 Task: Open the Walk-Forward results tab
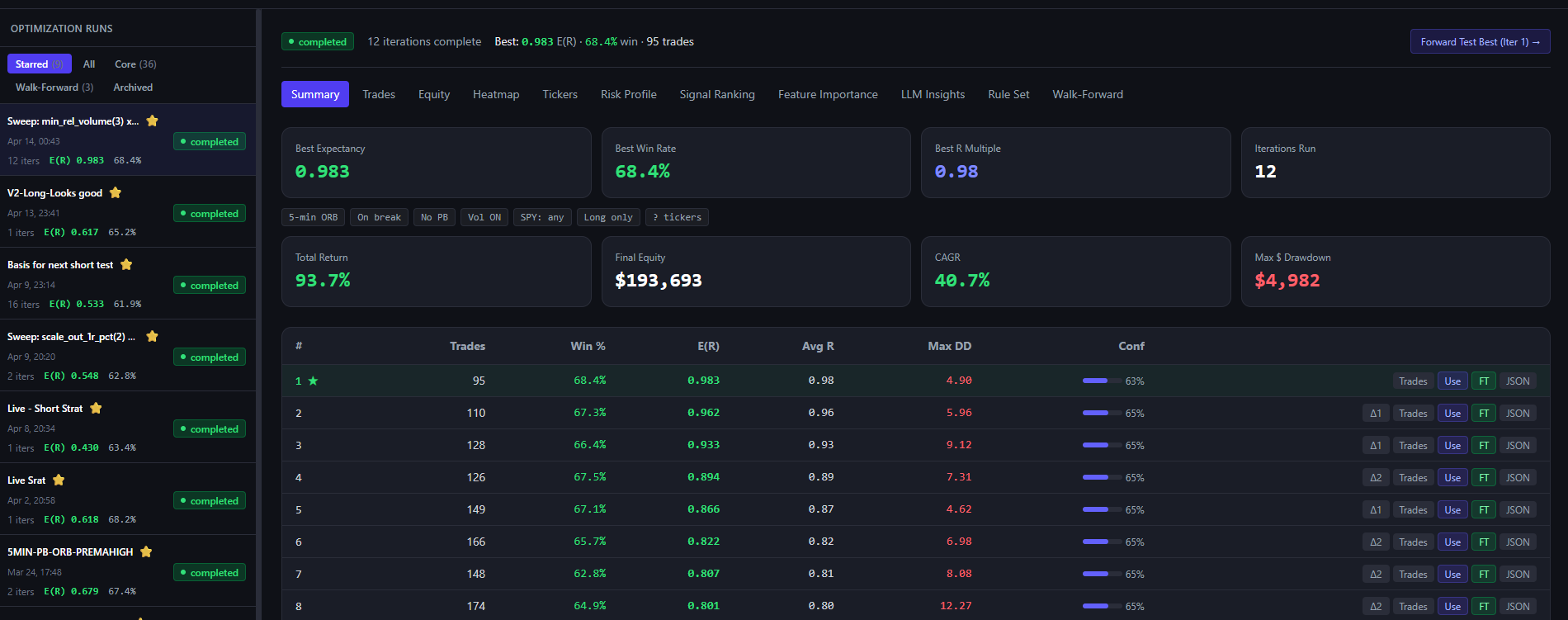(1088, 94)
